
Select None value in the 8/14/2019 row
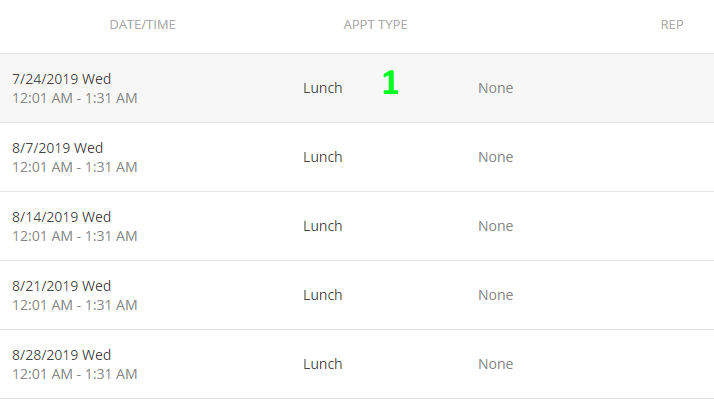point(495,226)
